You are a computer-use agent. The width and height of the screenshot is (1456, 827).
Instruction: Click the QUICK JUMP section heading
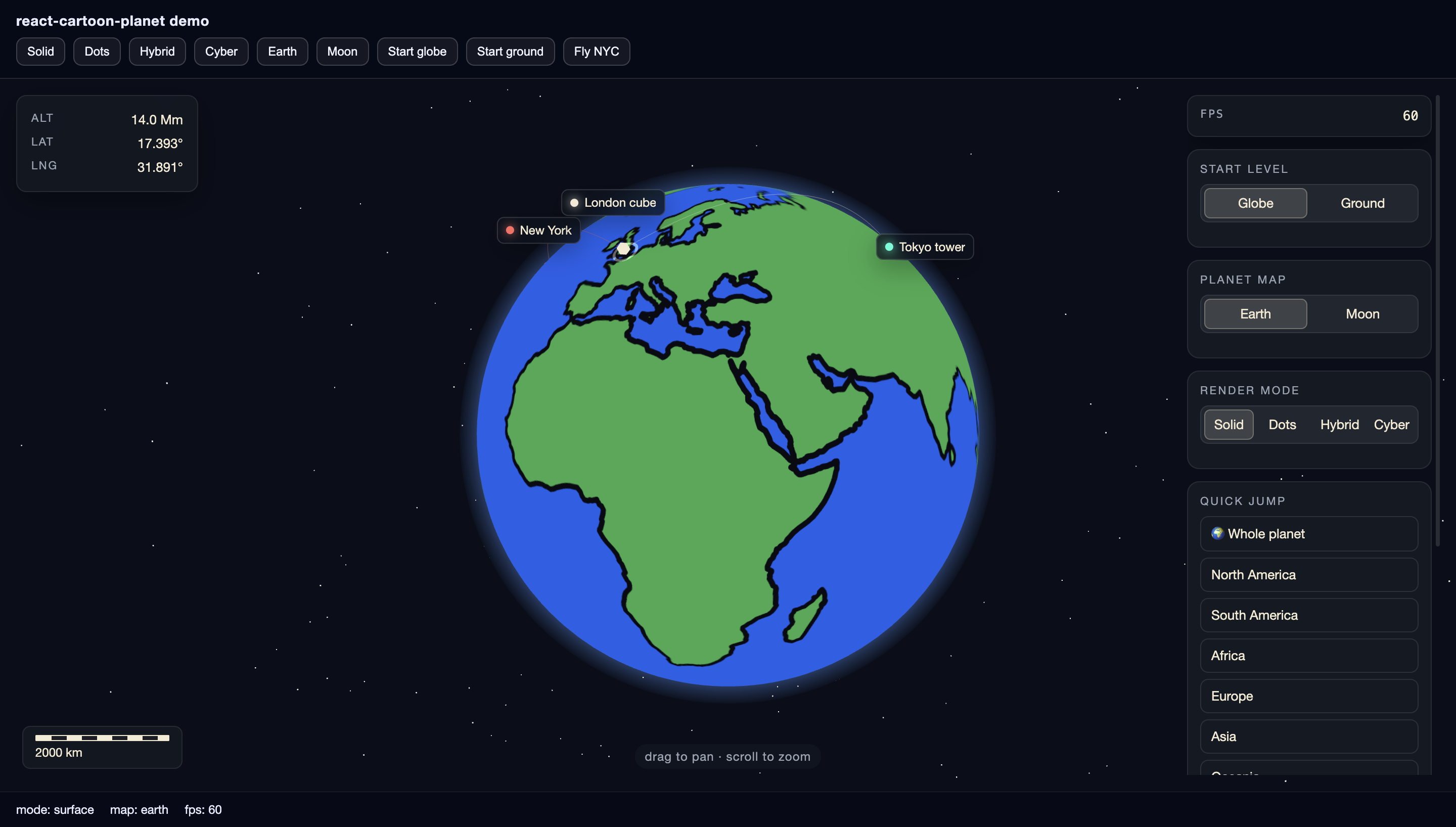point(1243,501)
